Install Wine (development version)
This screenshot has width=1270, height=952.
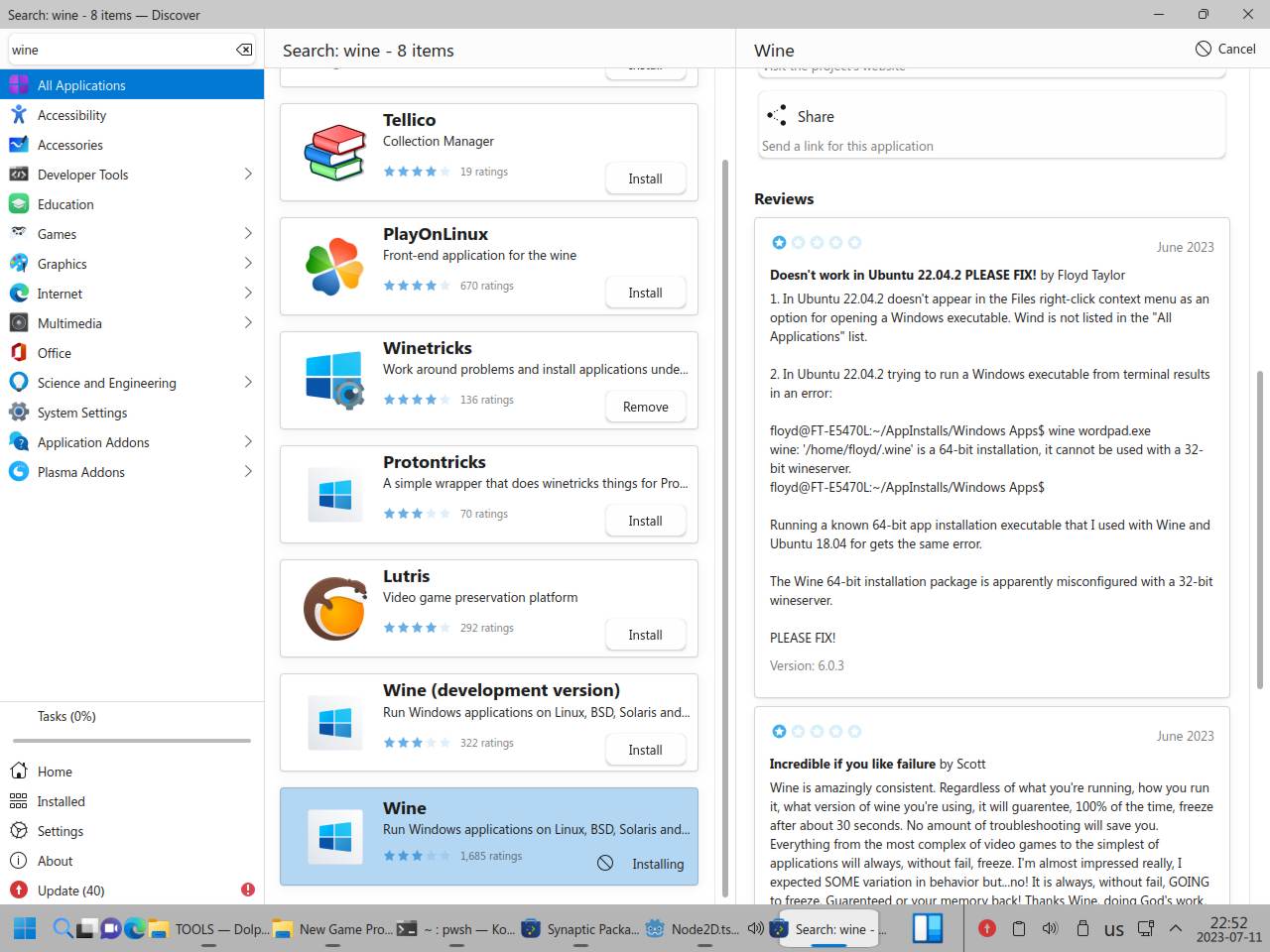[x=645, y=750]
